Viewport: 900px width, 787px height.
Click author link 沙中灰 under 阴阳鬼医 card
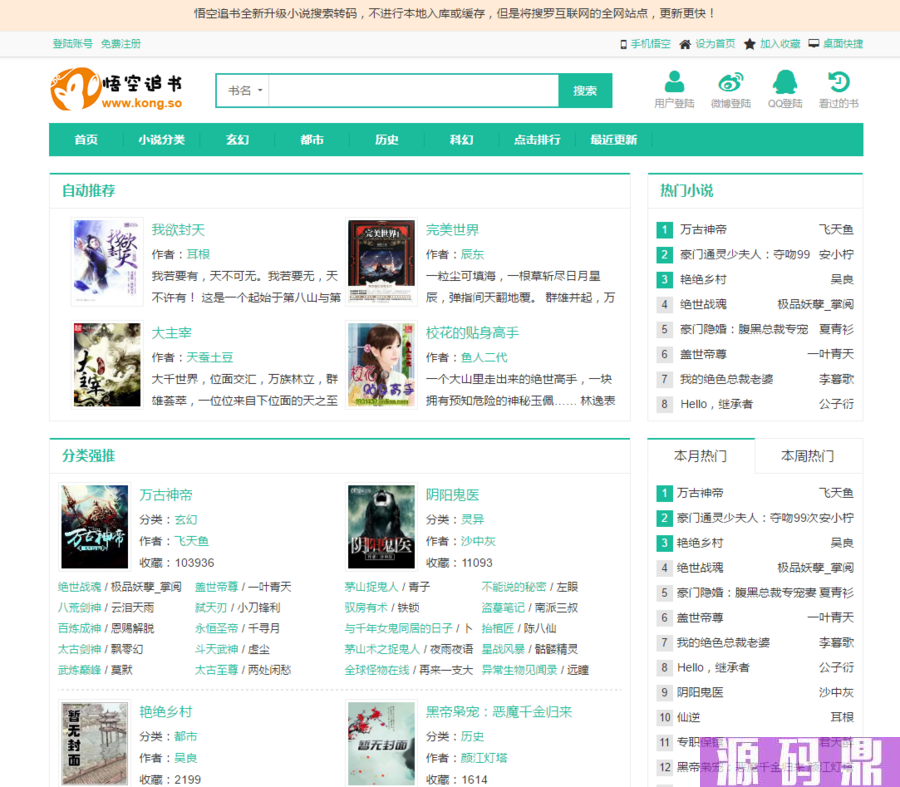[478, 541]
